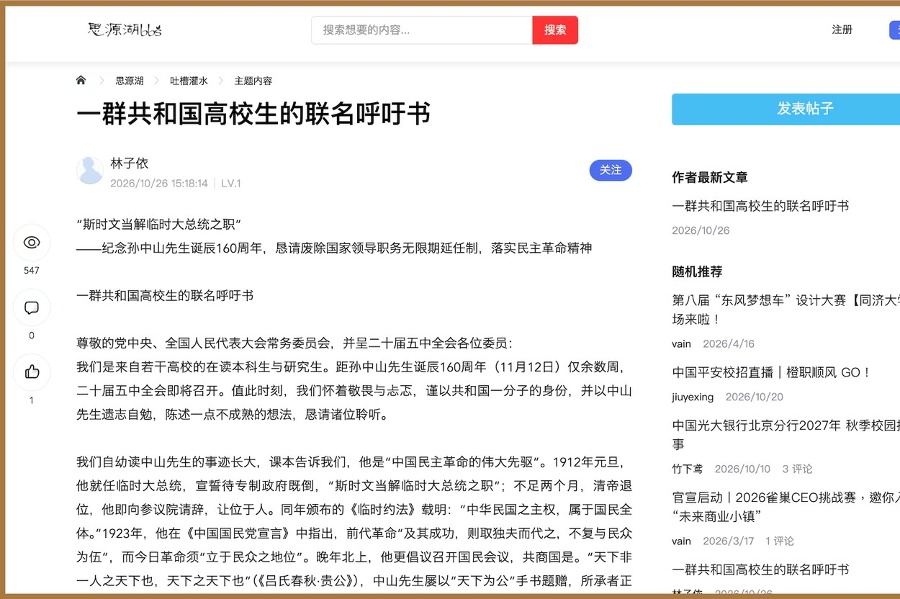Screen dimensions: 900x599
Task: Click the date 2026/10/20 beside jiuyexing
Action: [x=754, y=397]
